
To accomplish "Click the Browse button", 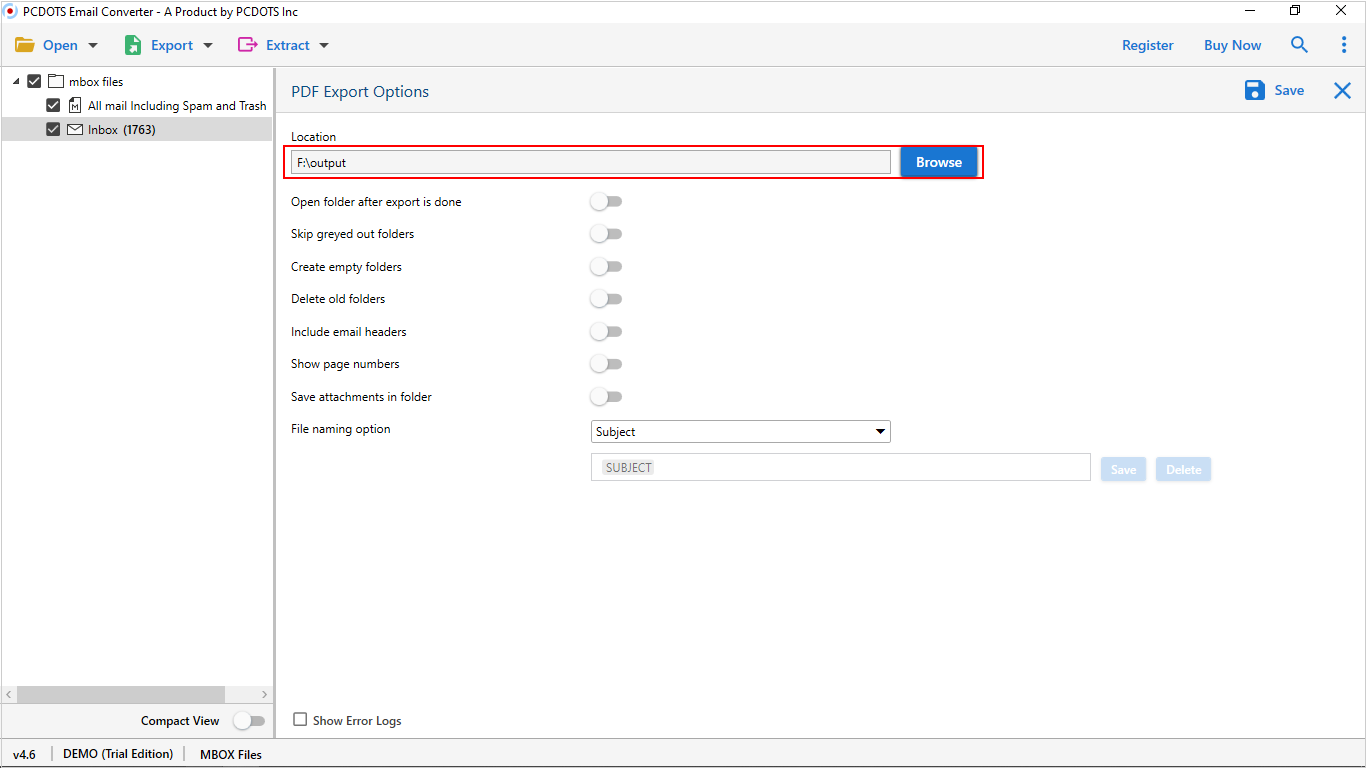I will (939, 162).
